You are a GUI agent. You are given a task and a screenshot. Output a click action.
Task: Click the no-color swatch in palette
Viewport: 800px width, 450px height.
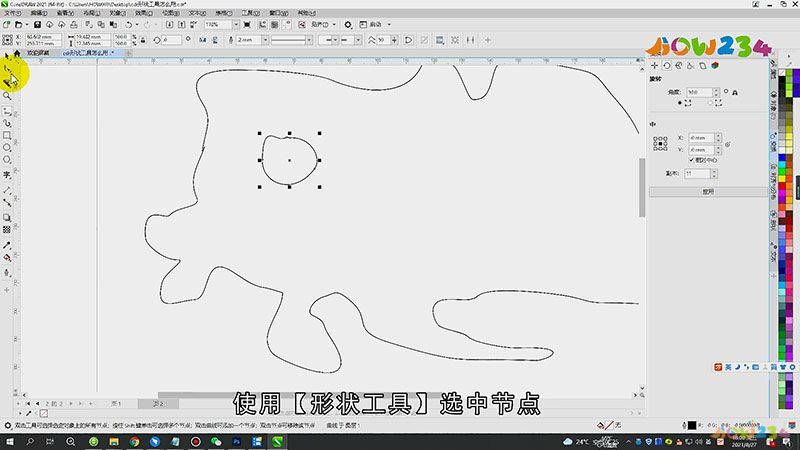tap(782, 72)
